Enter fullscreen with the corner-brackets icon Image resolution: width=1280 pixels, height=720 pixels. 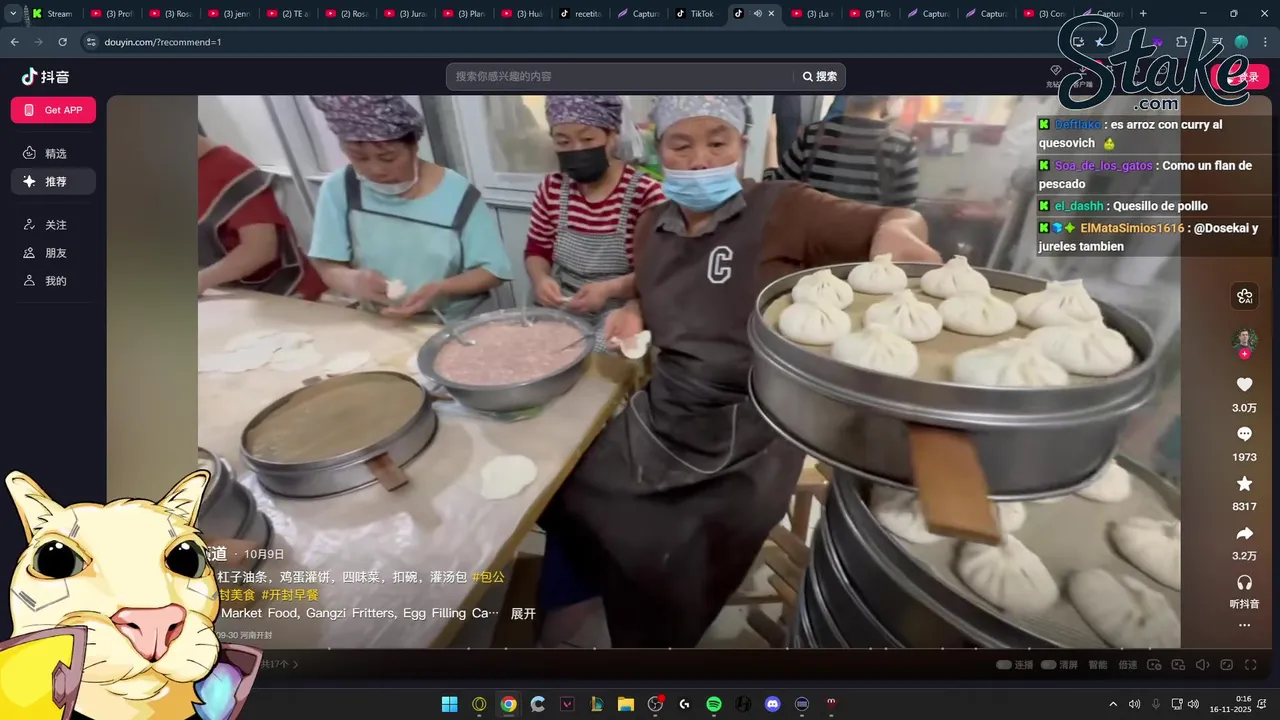1251,664
